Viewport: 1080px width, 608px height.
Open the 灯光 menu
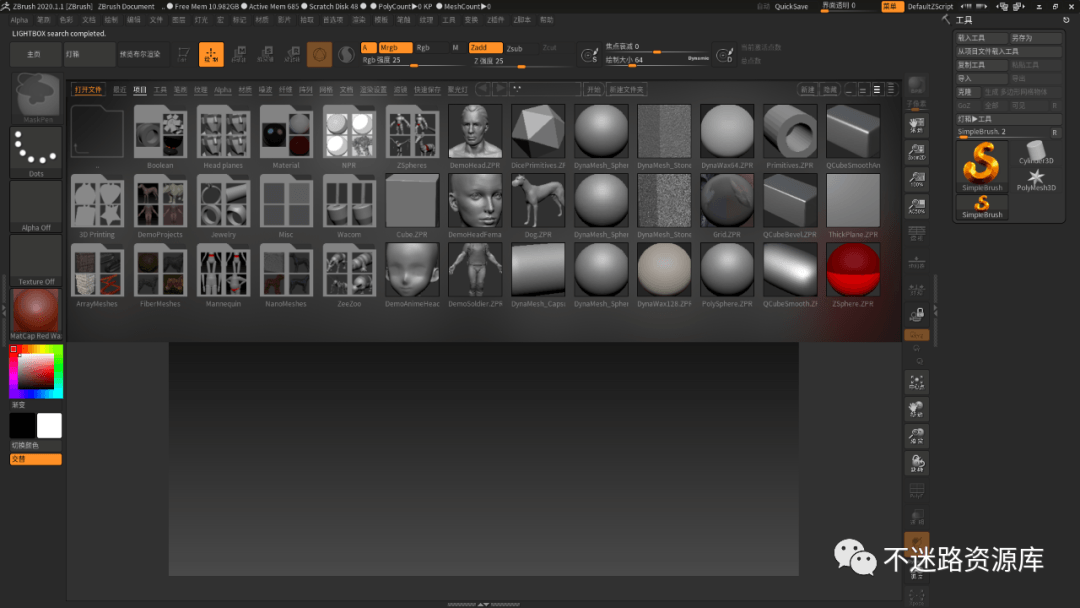201,20
